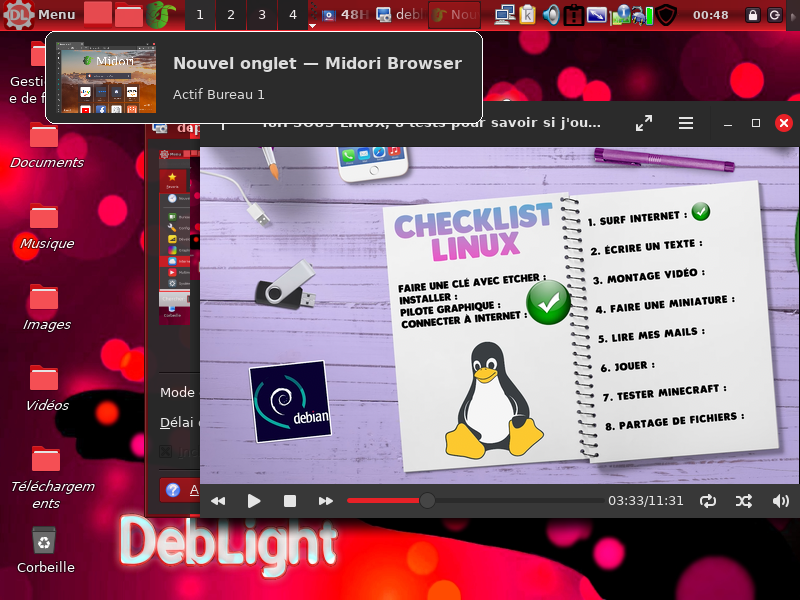800x600 pixels.
Task: Open the Vidéos desktop folder
Action: click(x=45, y=378)
